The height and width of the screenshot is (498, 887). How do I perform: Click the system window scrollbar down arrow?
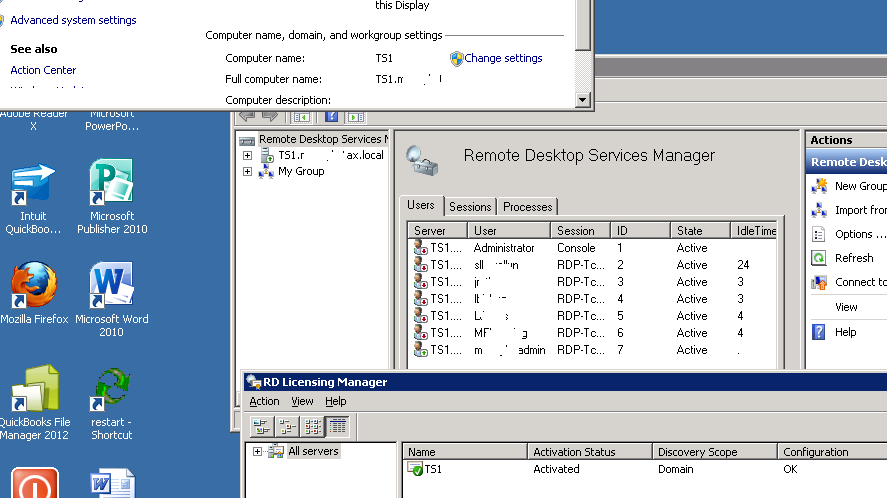click(x=583, y=101)
